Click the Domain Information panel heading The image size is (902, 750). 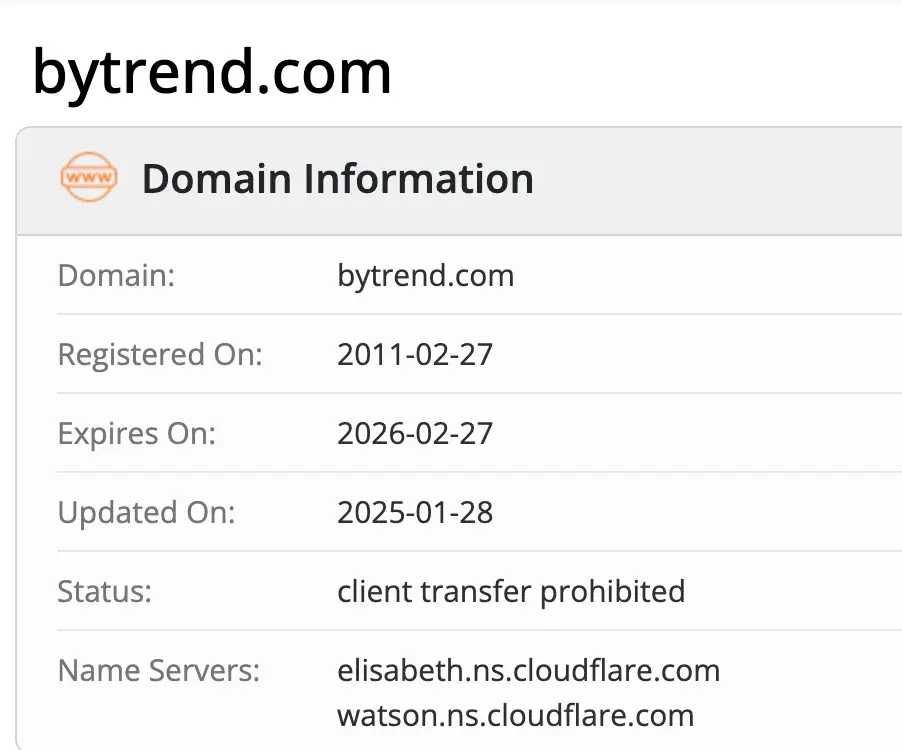[337, 179]
